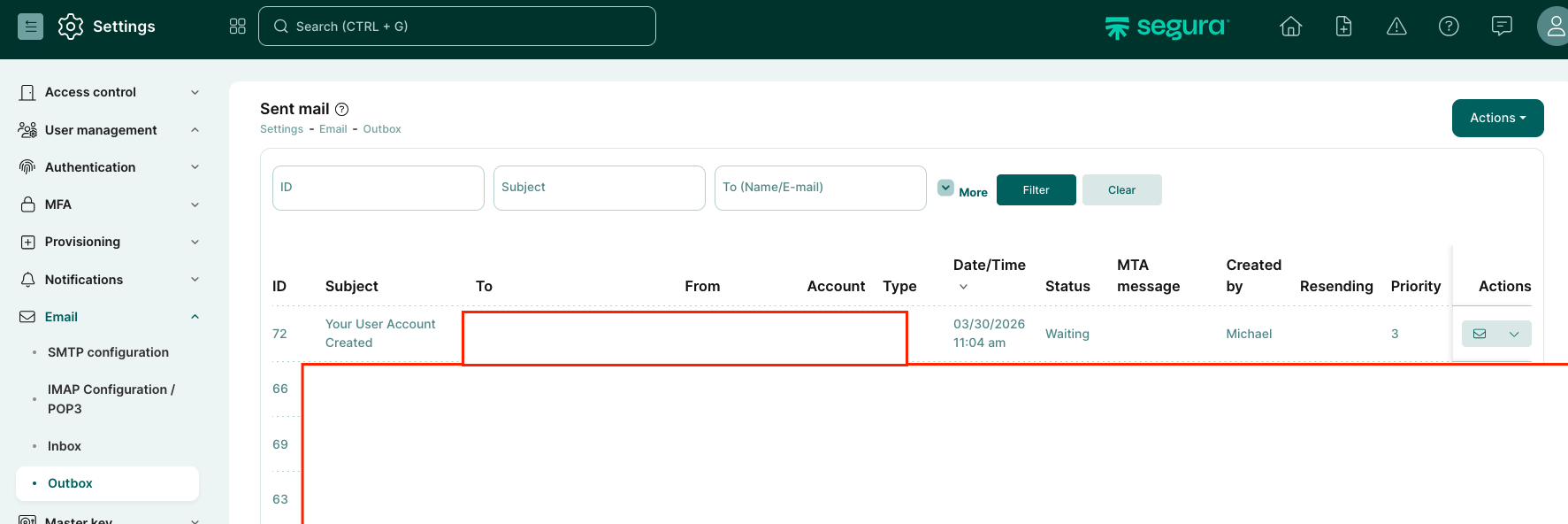This screenshot has width=1568, height=524.
Task: Select Inbox in the Email submenu
Action: 65,446
